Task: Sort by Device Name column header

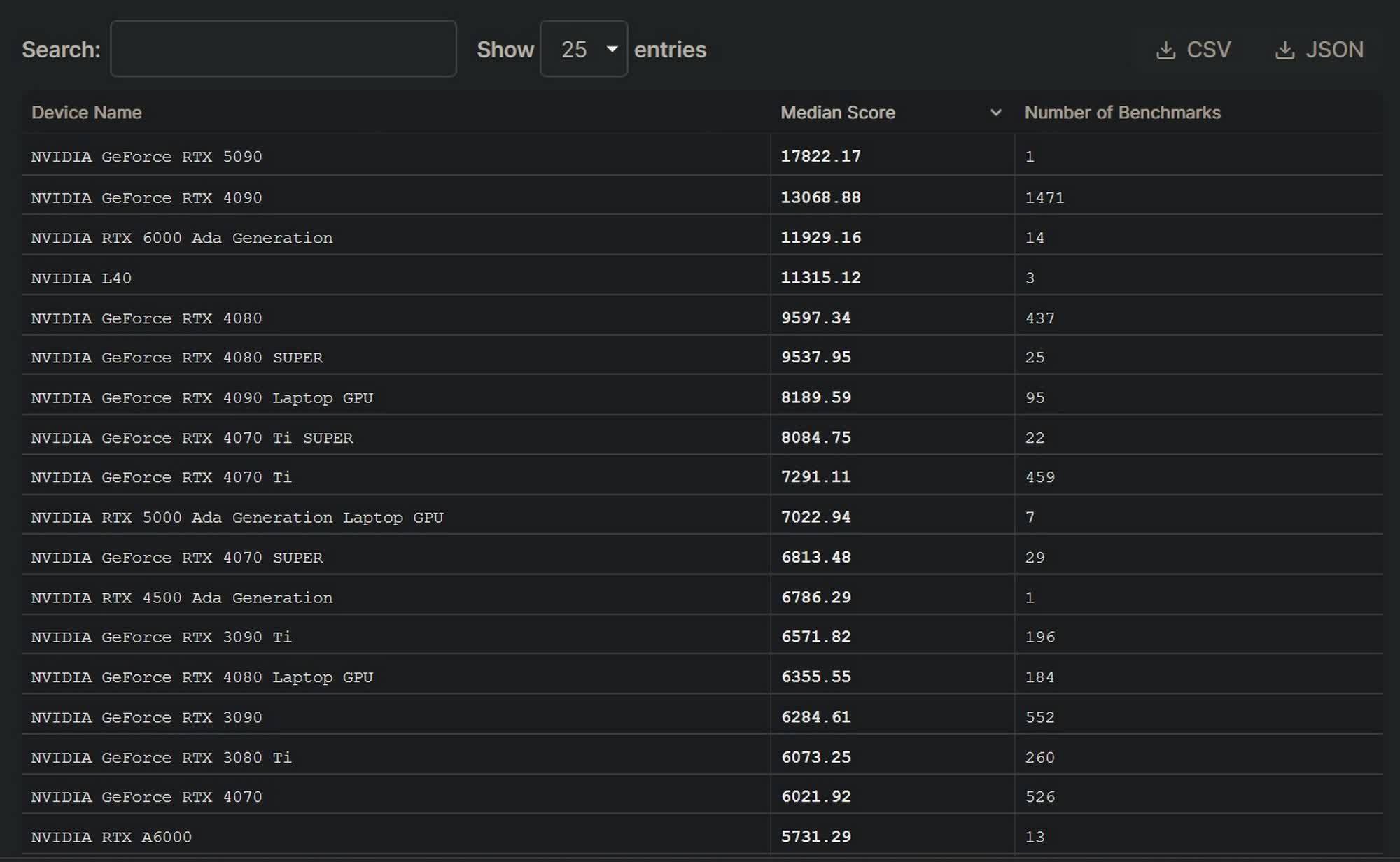Action: 87,113
